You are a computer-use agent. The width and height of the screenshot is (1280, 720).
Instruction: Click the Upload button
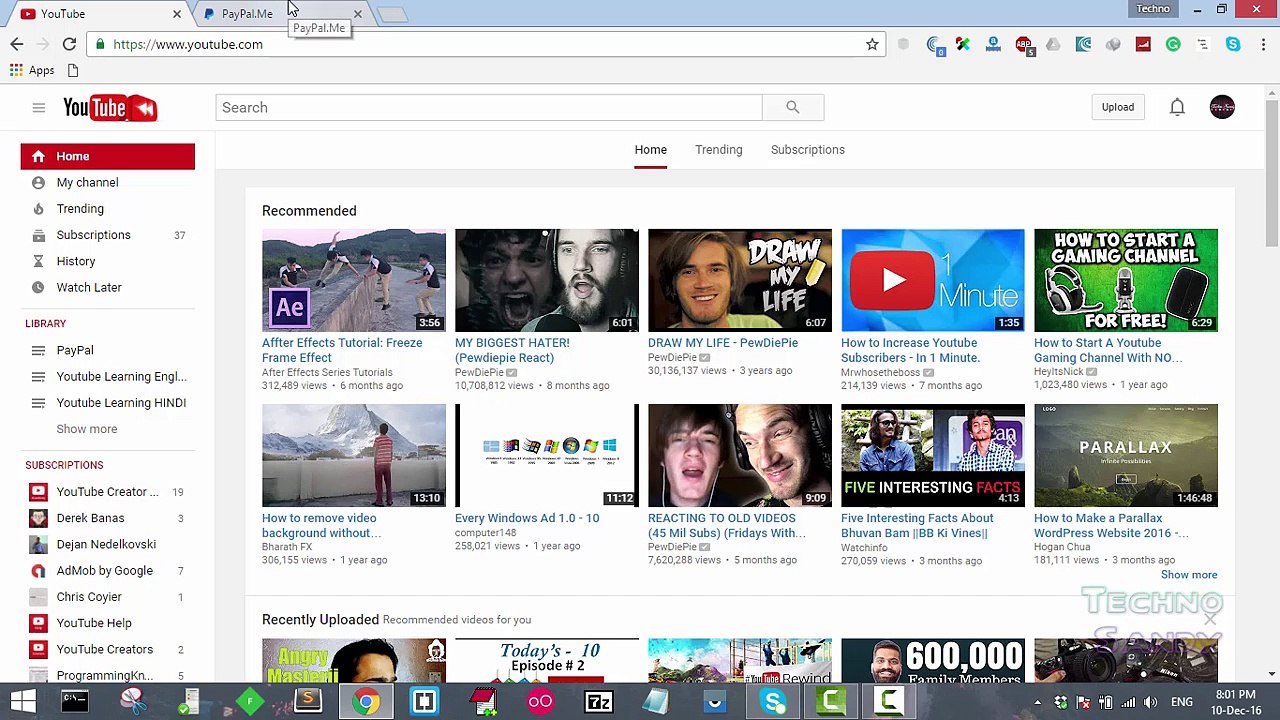tap(1118, 107)
